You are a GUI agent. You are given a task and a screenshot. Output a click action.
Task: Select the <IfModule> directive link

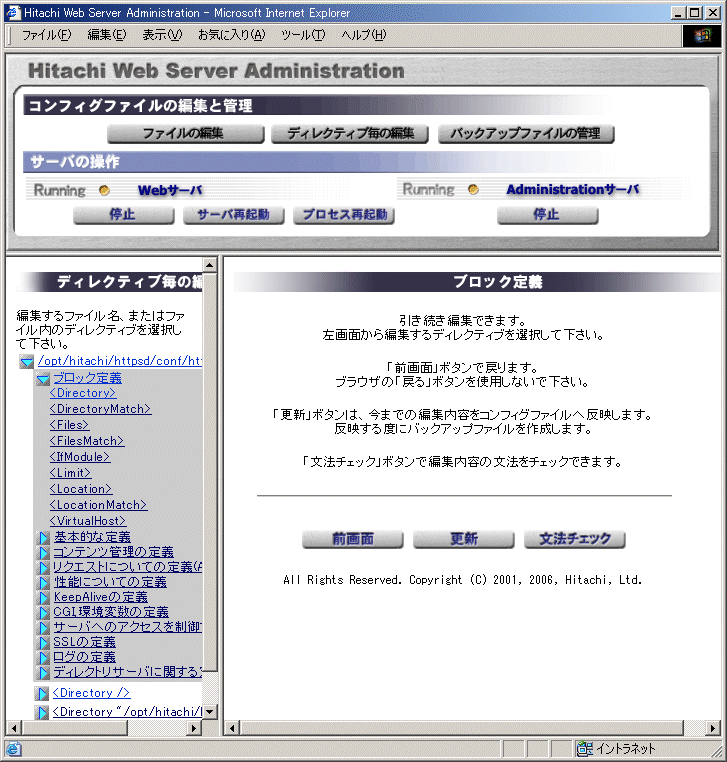(80, 457)
